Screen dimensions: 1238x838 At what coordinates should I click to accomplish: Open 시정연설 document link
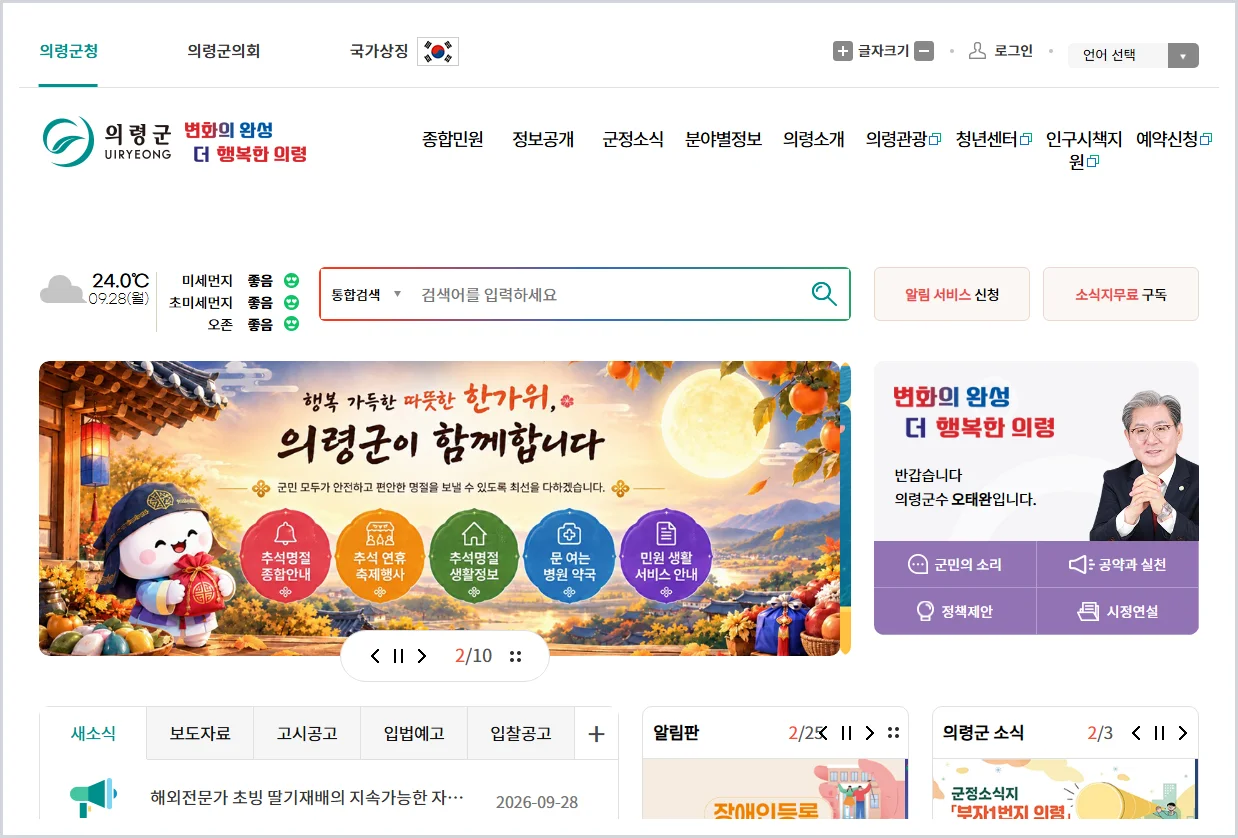coord(1118,611)
